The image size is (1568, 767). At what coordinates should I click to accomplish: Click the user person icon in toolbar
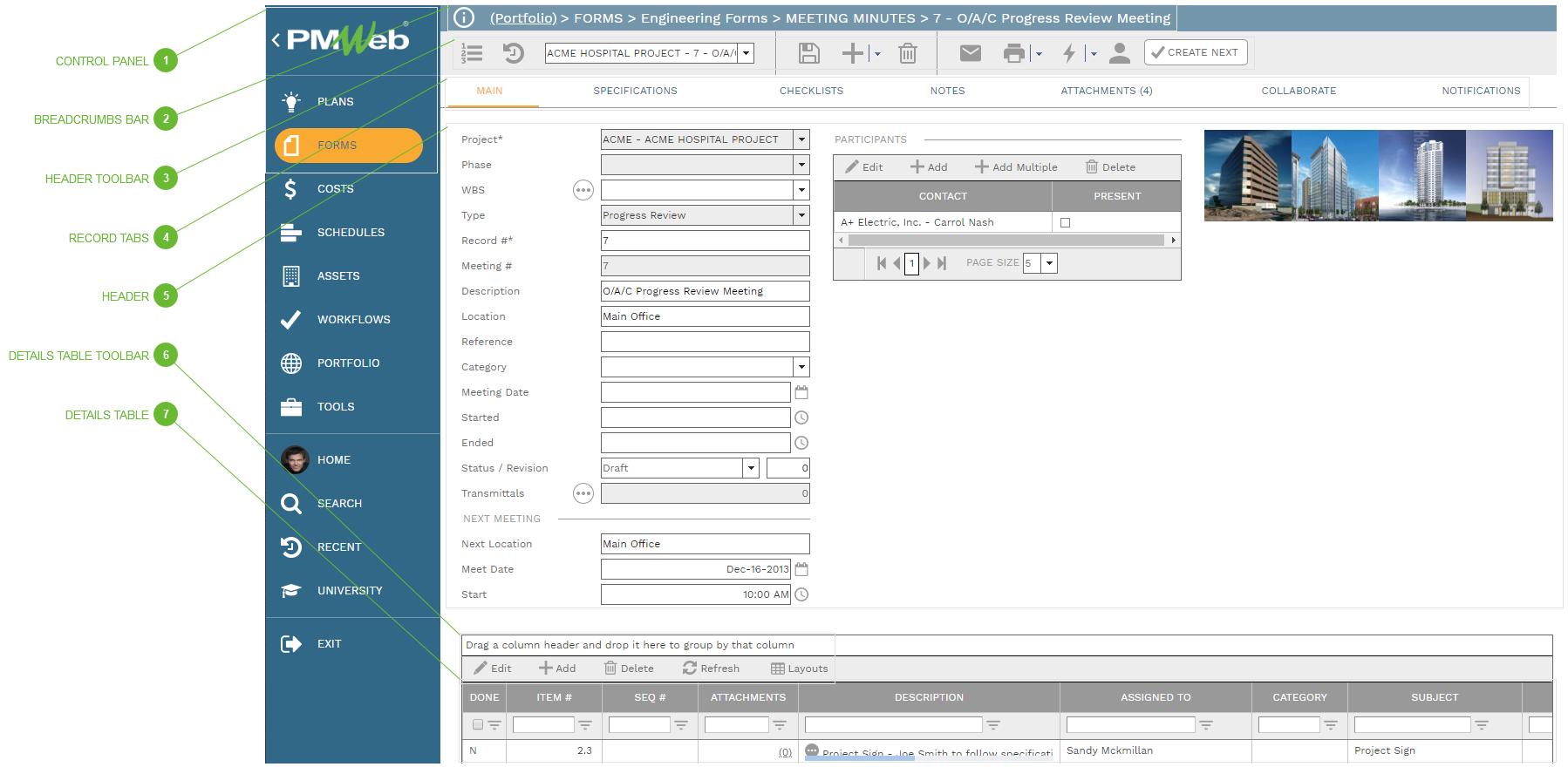(1120, 53)
